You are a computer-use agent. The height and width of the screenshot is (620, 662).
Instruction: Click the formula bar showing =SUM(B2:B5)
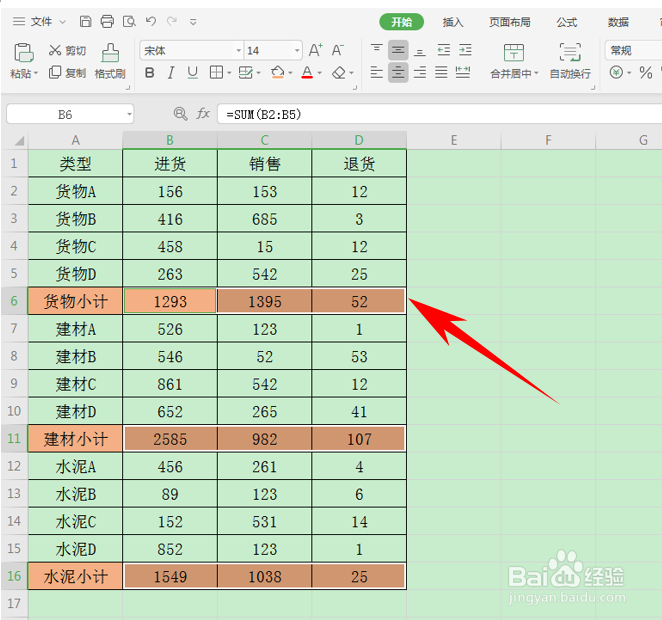[439, 114]
